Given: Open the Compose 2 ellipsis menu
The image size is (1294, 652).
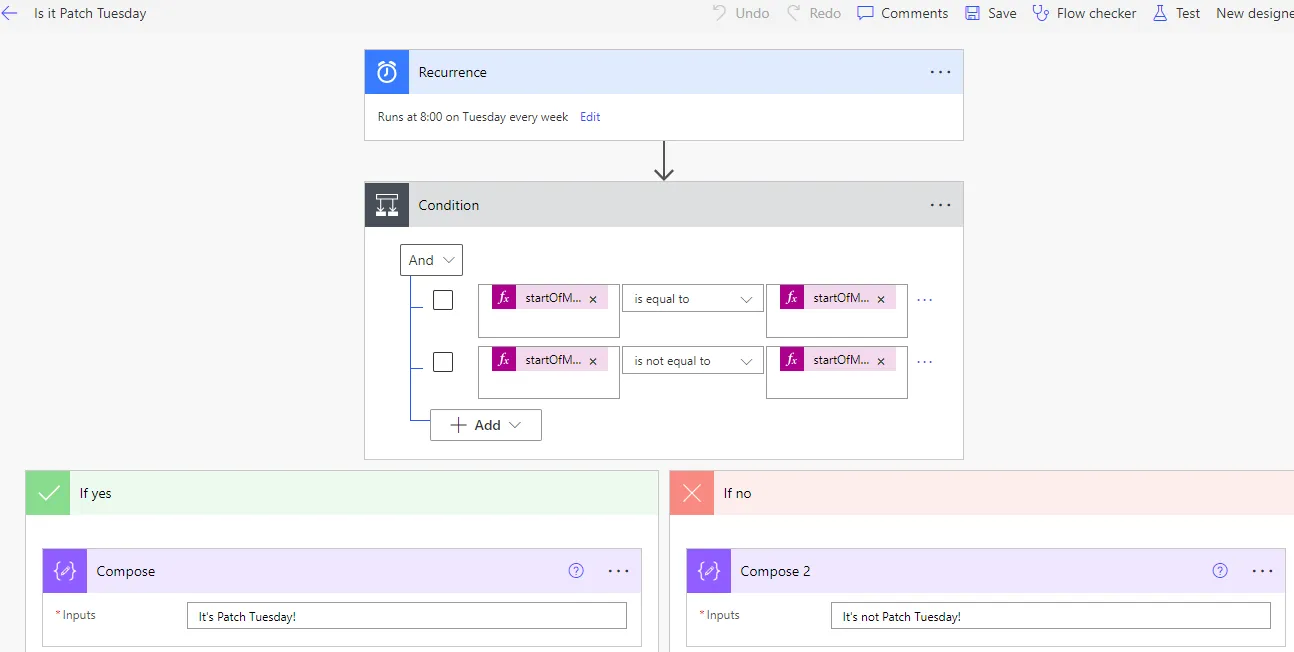Looking at the screenshot, I should point(1263,571).
